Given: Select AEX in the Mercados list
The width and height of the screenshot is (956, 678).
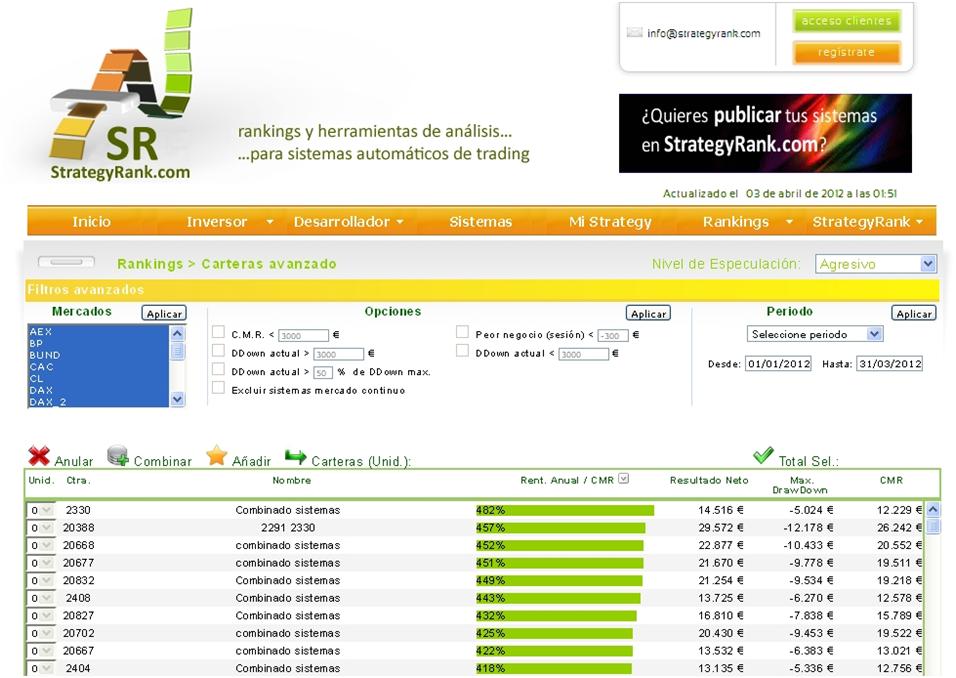Looking at the screenshot, I should 98,332.
